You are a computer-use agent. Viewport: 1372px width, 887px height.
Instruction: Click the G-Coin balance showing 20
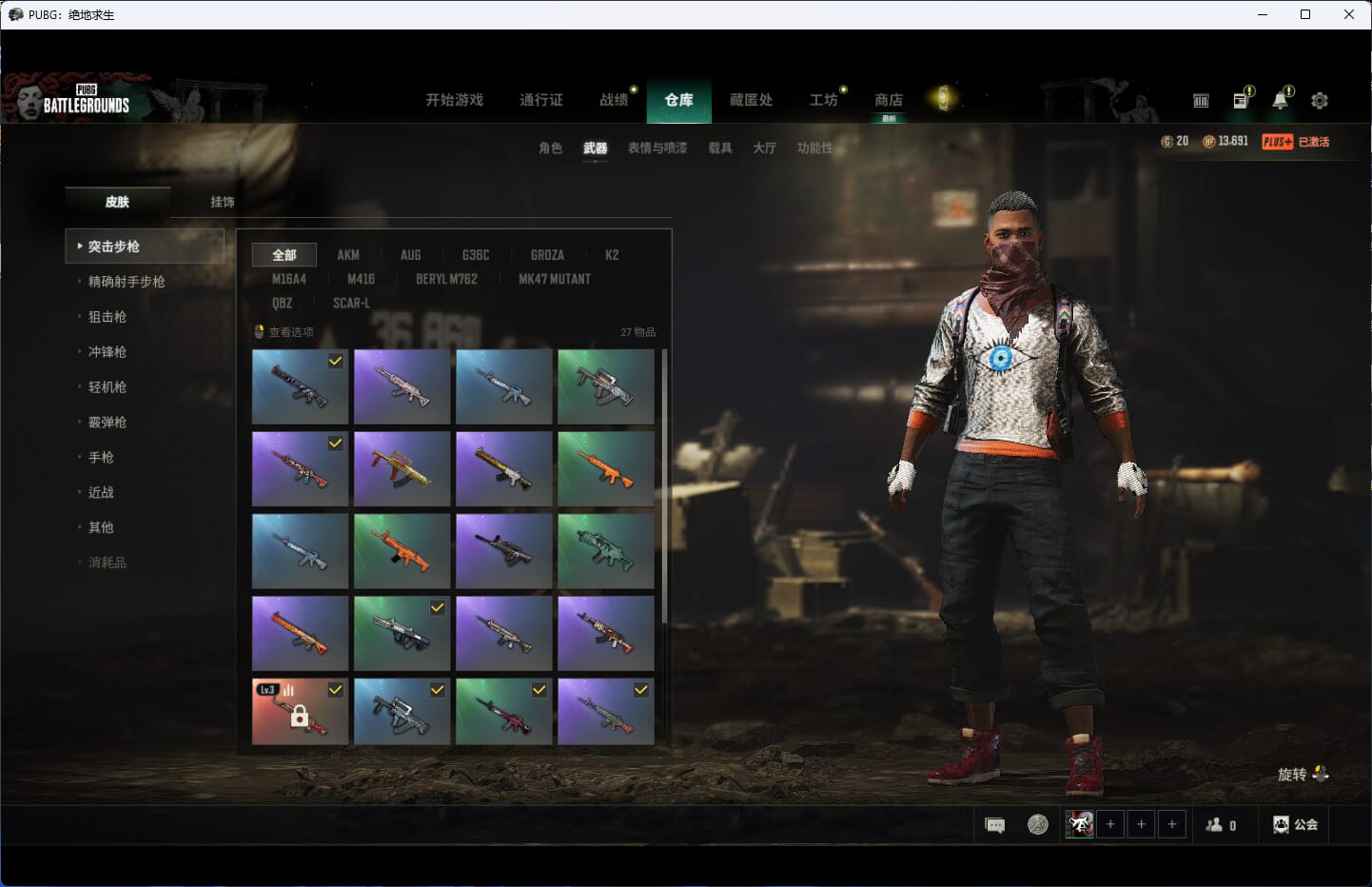[1175, 141]
